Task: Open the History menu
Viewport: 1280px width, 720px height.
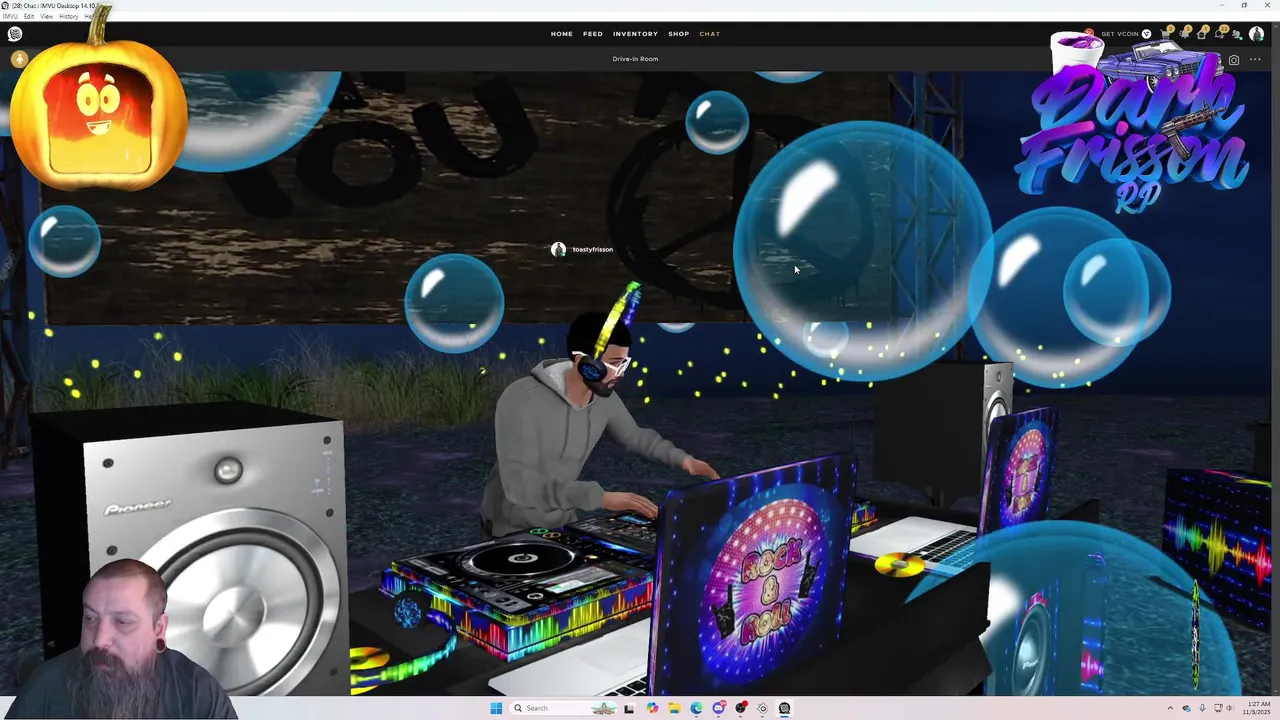Action: point(69,16)
